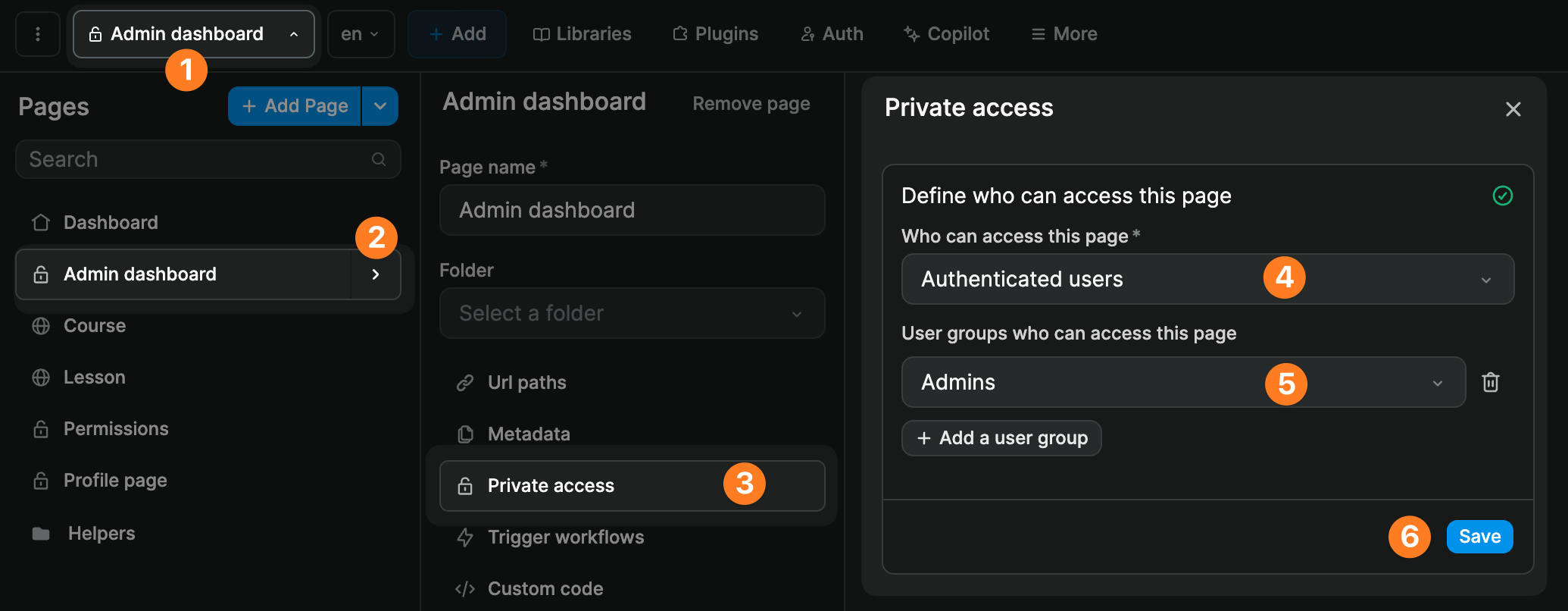Click the Add button in top bar
Screen dimensions: 1568x611
click(x=457, y=34)
